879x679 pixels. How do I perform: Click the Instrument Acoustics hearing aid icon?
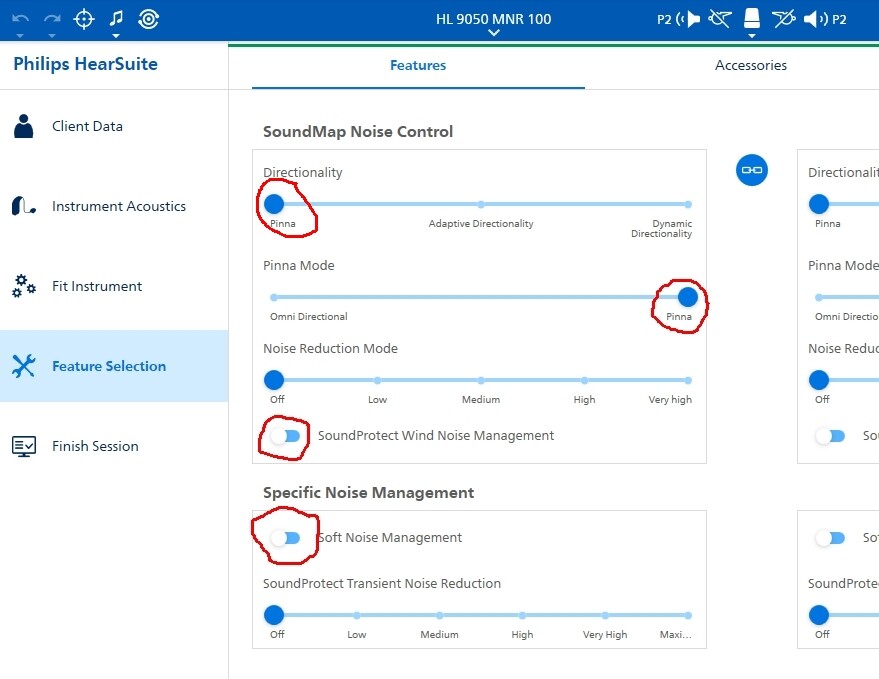[x=24, y=206]
